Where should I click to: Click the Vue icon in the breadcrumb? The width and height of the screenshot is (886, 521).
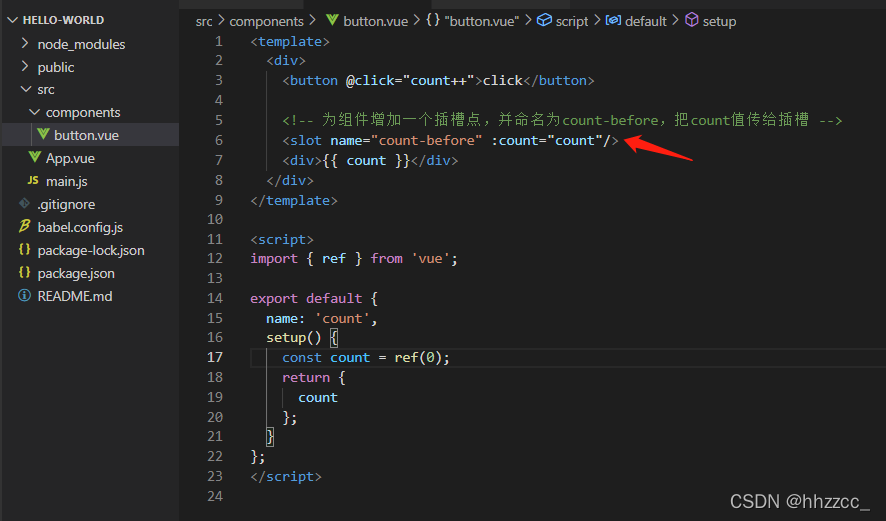pyautogui.click(x=332, y=20)
